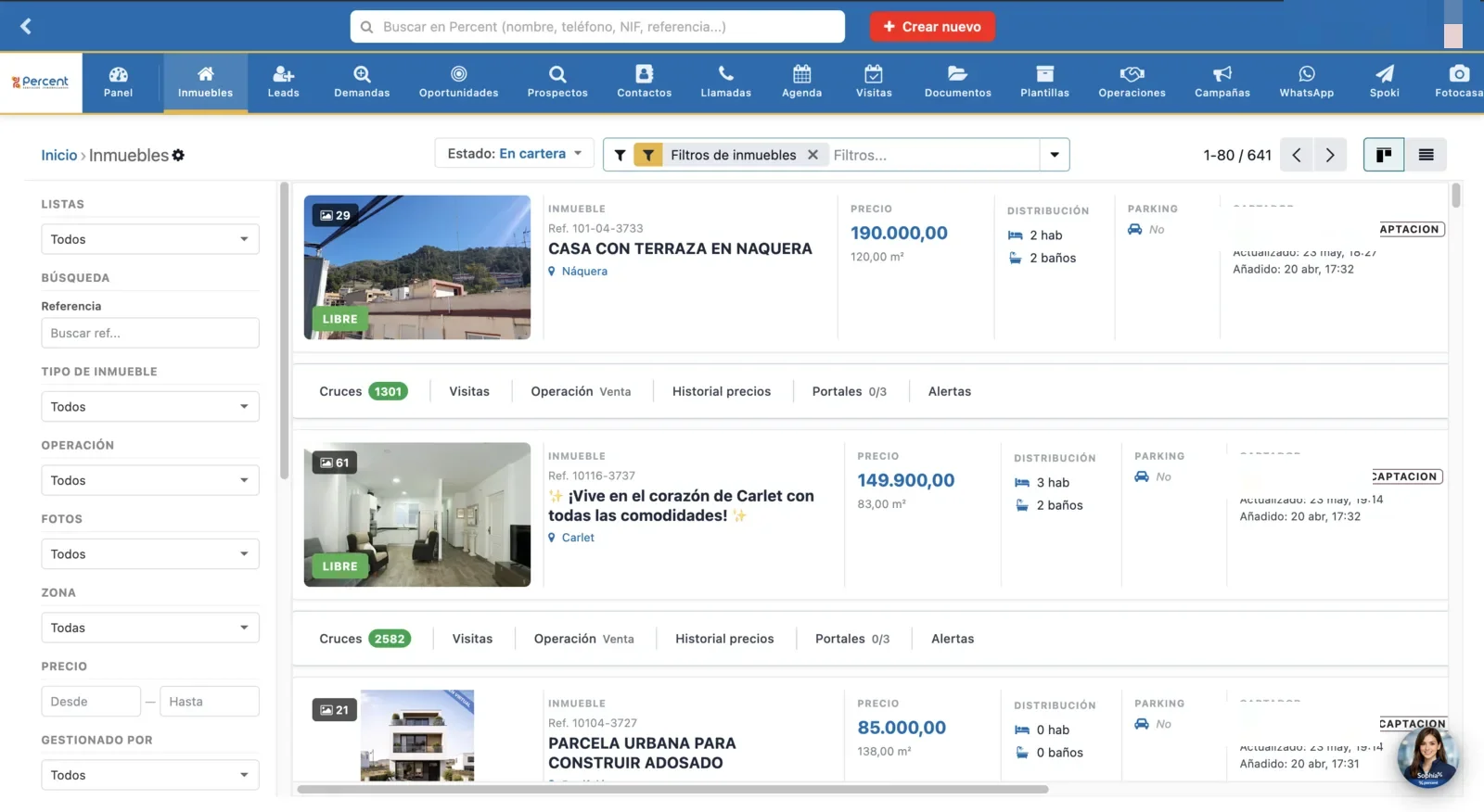Click the yellow funnel filter icon
Screen dimensions: 1484x812
tap(648, 155)
